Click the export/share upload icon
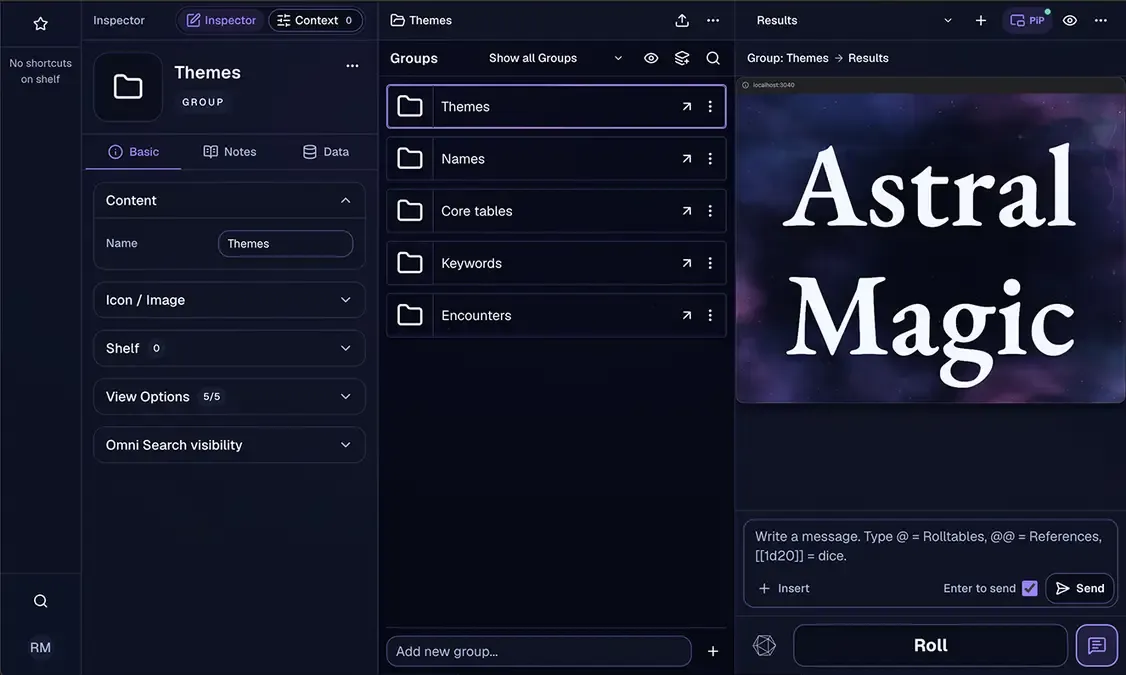The height and width of the screenshot is (675, 1126). click(682, 20)
